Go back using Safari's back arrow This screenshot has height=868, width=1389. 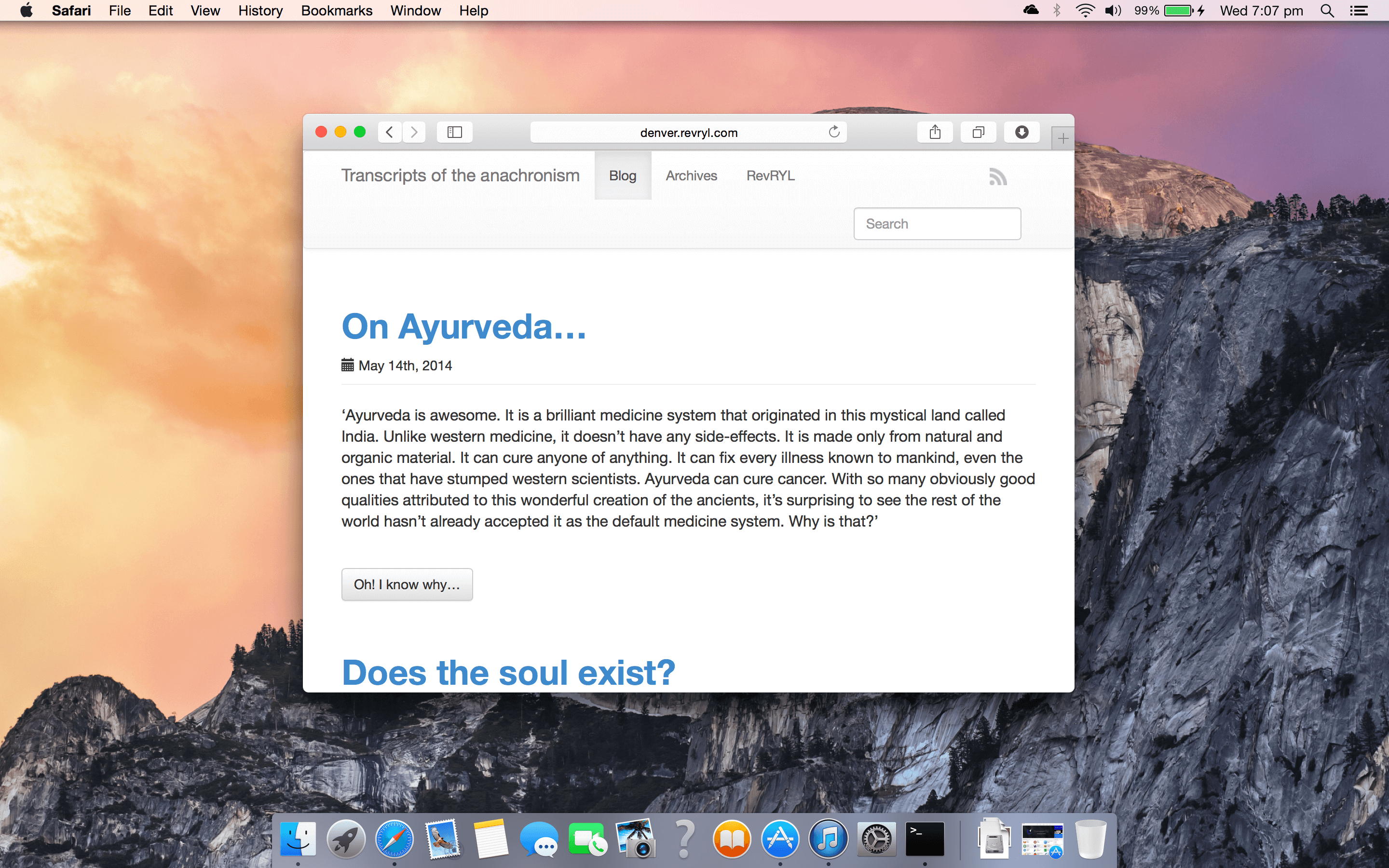(x=390, y=133)
